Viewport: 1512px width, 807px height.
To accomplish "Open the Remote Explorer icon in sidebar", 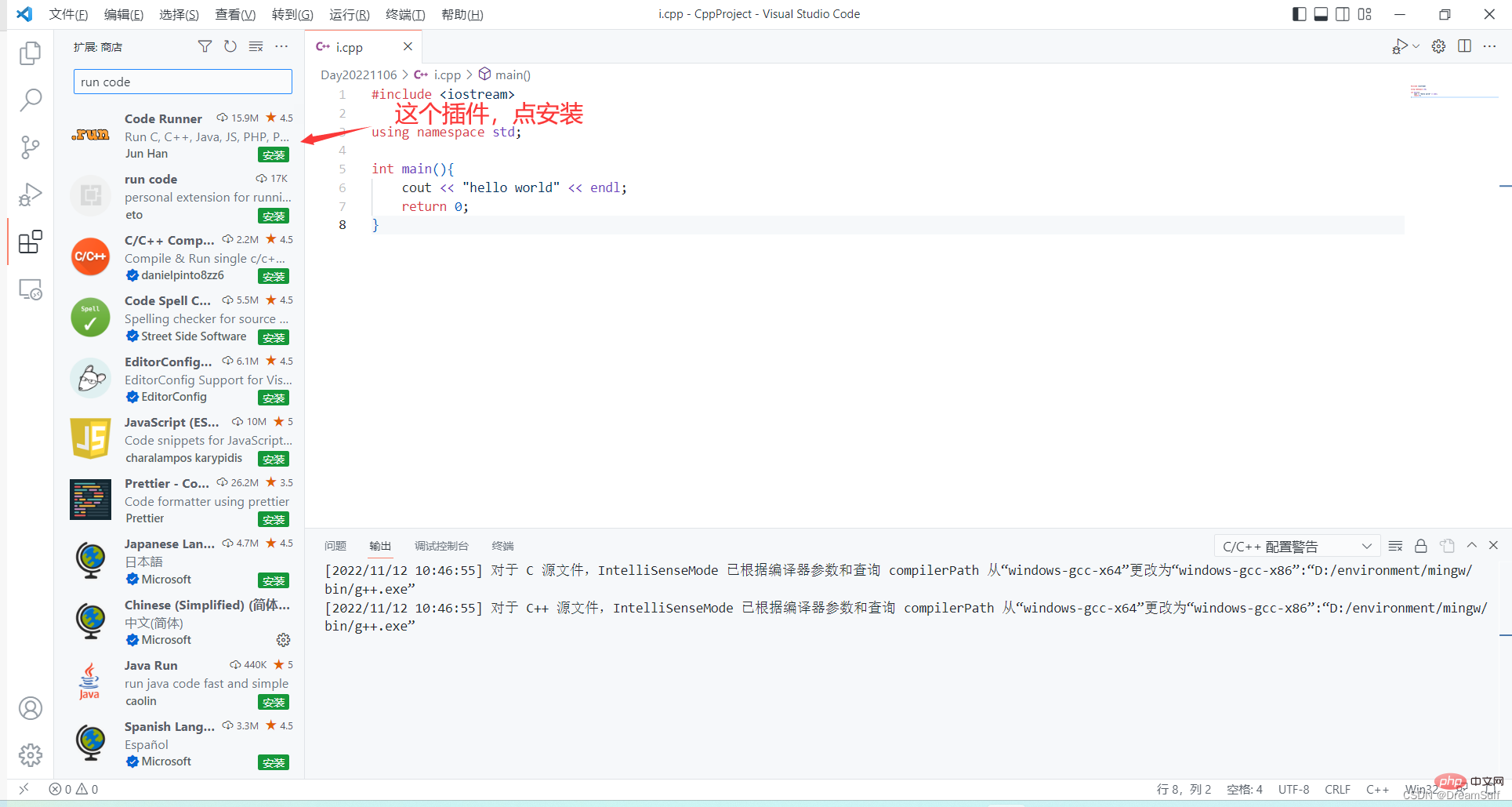I will pos(30,289).
